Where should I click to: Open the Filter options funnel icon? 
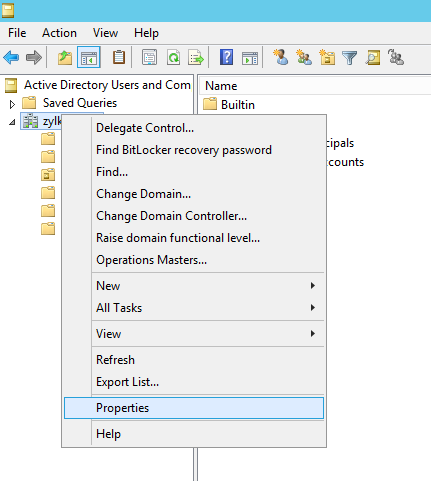pyautogui.click(x=350, y=58)
